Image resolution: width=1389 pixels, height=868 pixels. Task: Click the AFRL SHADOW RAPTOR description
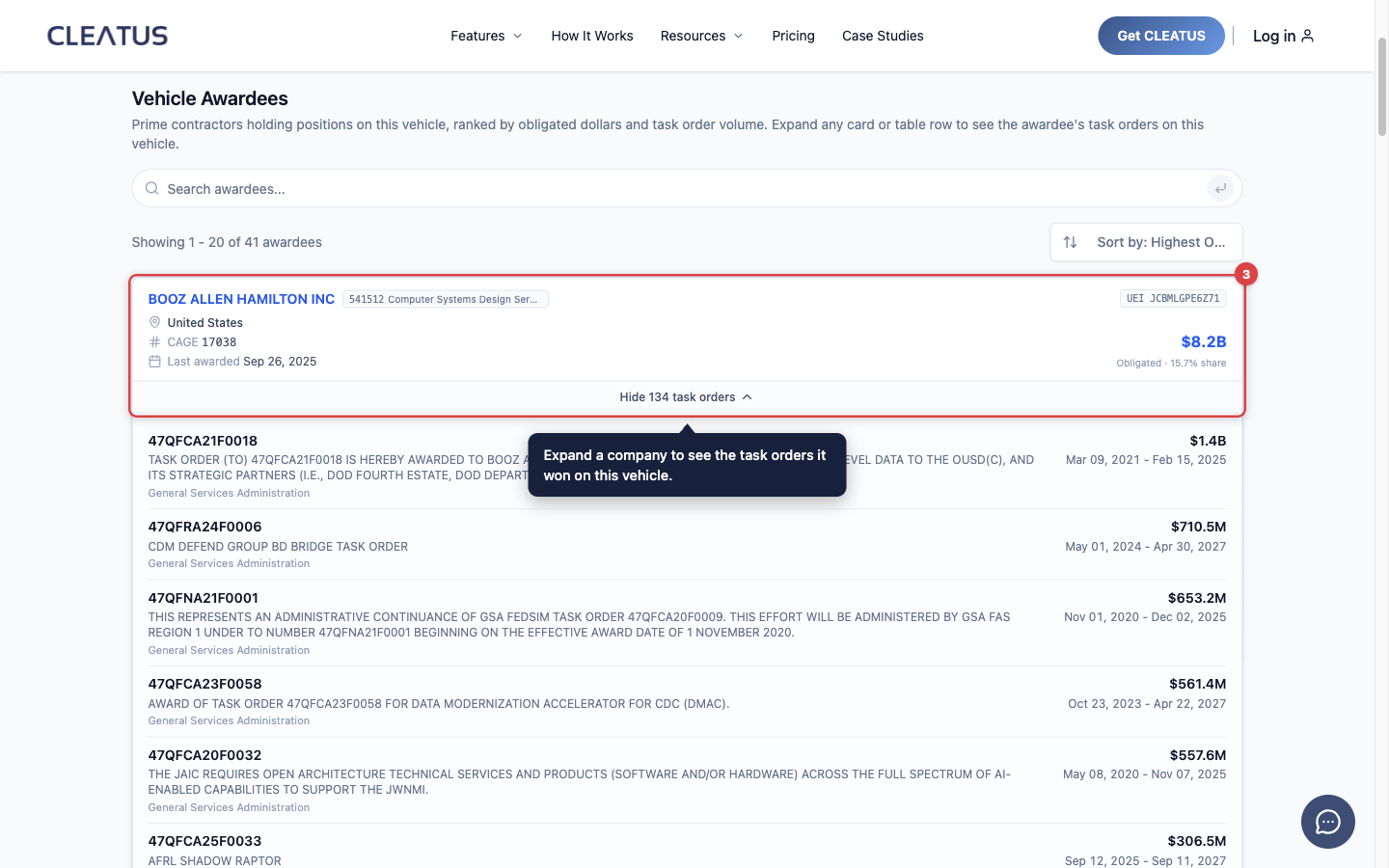coord(215,861)
